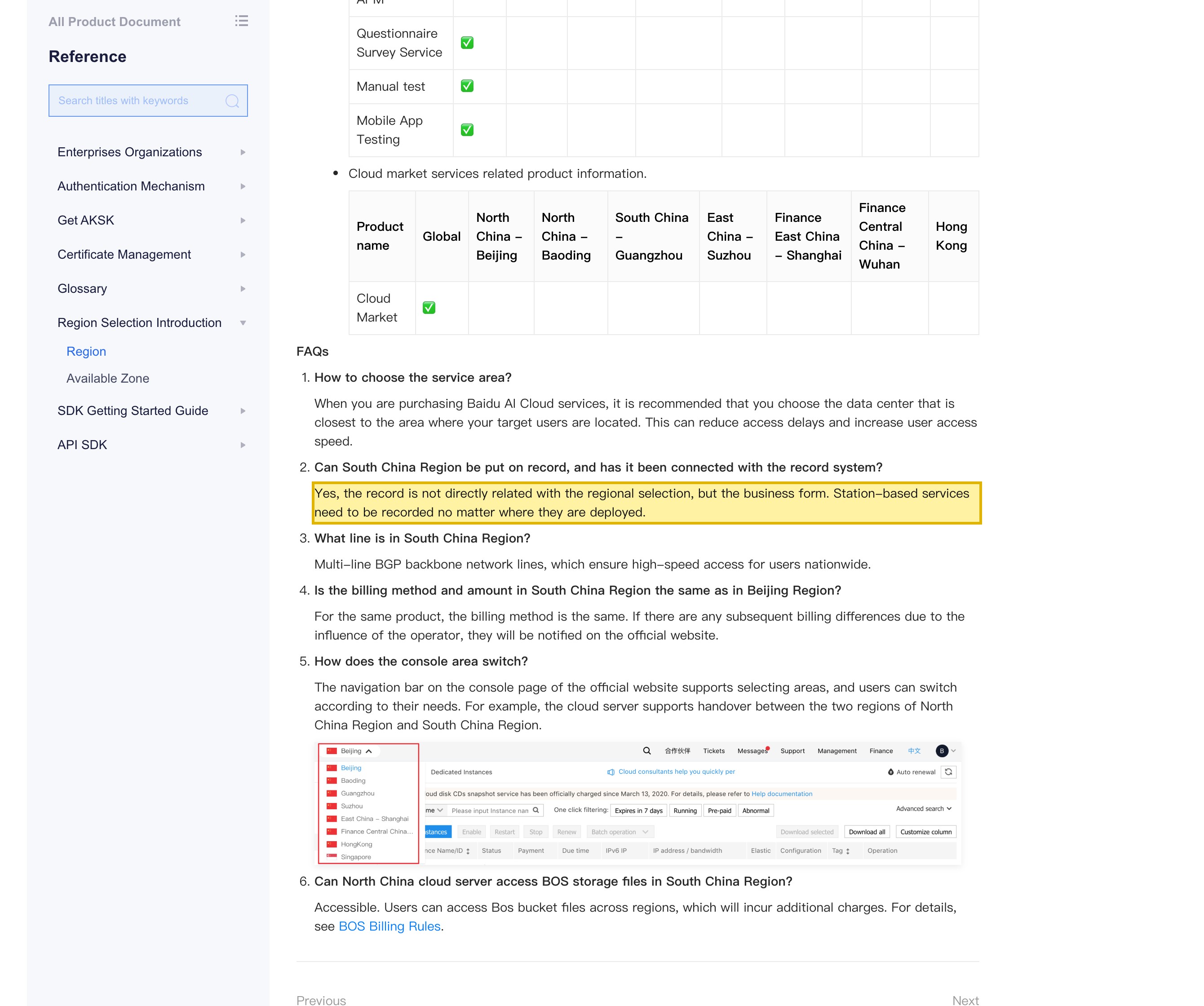Click the 'North China – Baoding' column header
Image resolution: width=1204 pixels, height=1006 pixels.
571,236
